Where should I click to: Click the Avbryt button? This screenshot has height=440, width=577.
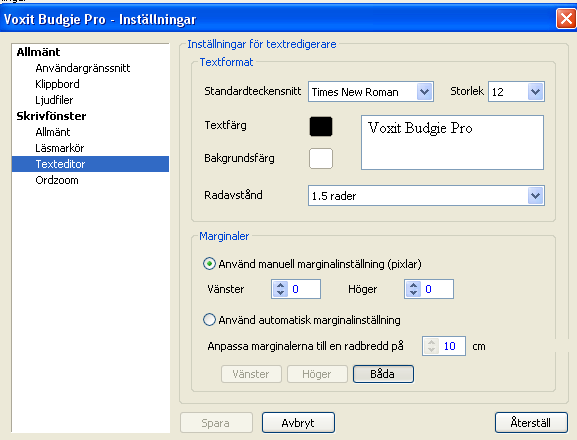[298, 423]
